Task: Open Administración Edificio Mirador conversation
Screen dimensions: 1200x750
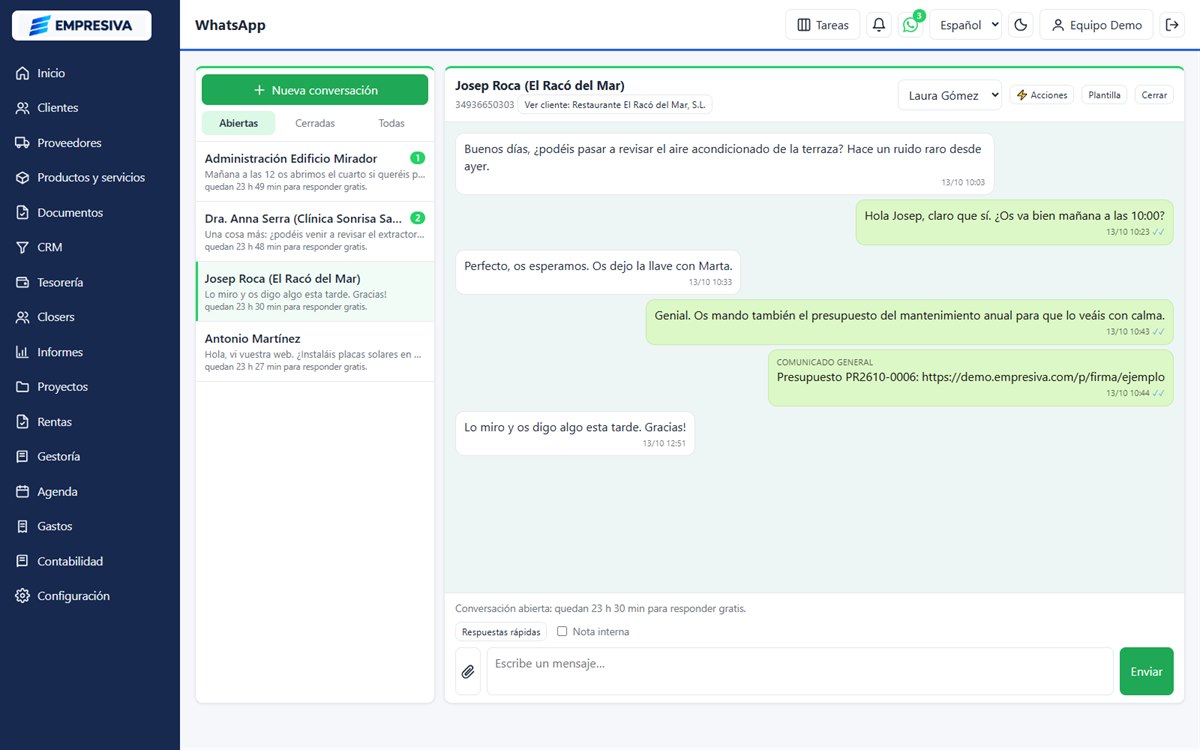Action: 315,172
